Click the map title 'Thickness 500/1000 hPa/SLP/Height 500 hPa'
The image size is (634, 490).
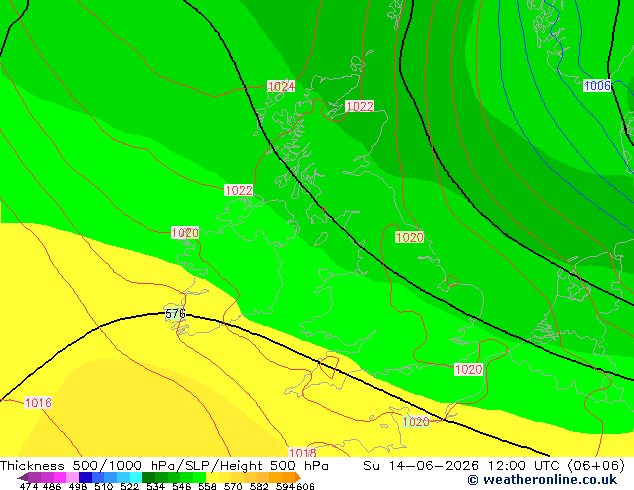(x=164, y=465)
